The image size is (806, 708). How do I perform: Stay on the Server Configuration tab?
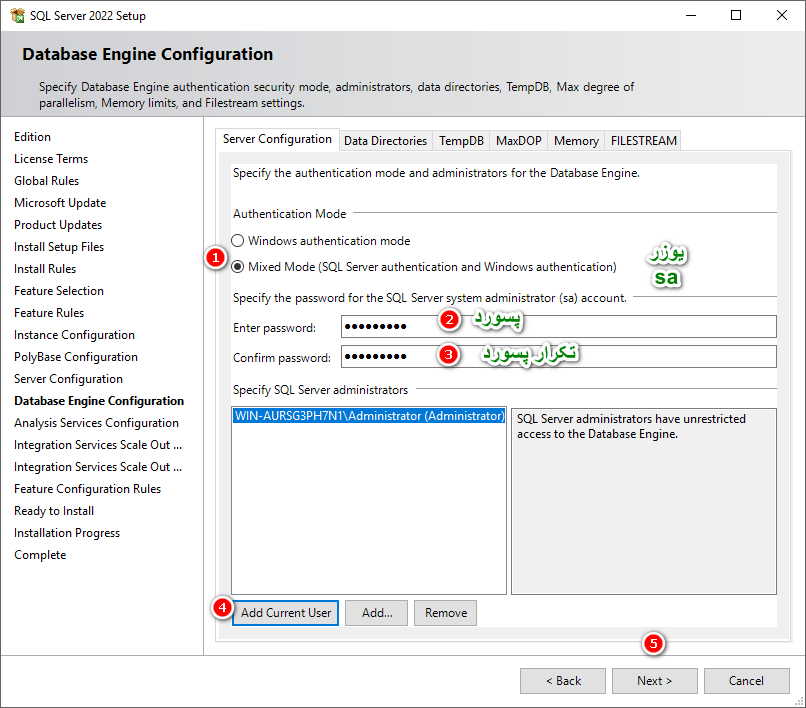pyautogui.click(x=277, y=140)
